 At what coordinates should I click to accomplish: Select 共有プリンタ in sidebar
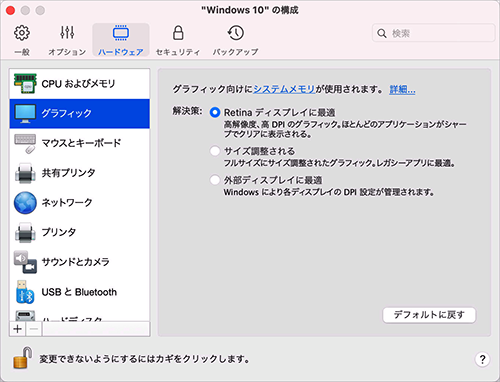(80, 173)
